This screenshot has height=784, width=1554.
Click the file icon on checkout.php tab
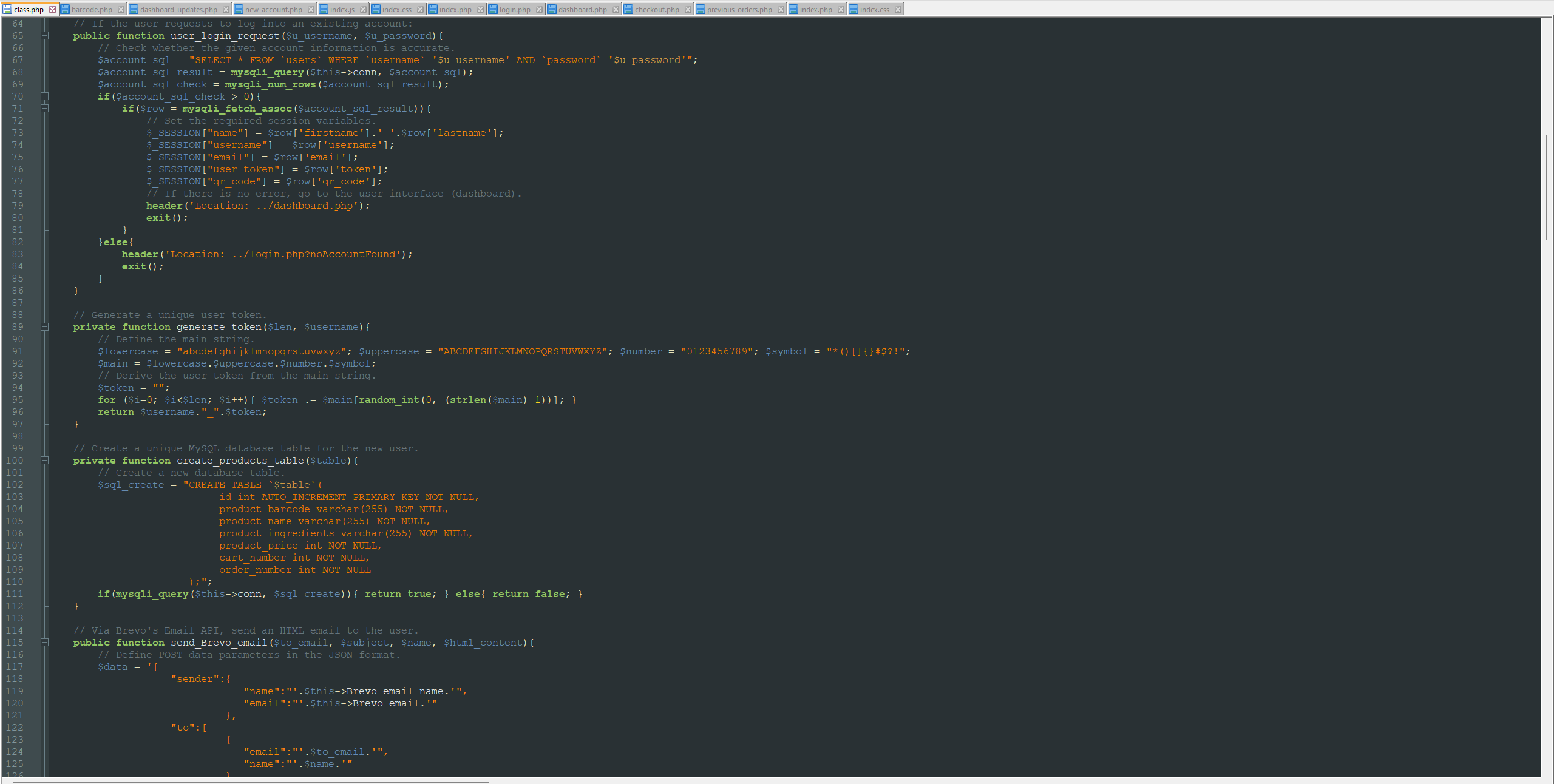tap(628, 9)
